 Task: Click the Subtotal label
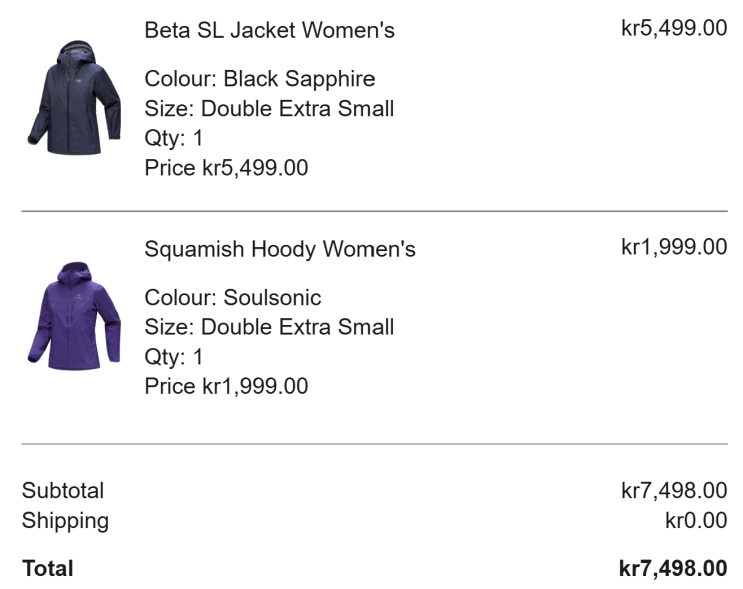tap(63, 491)
